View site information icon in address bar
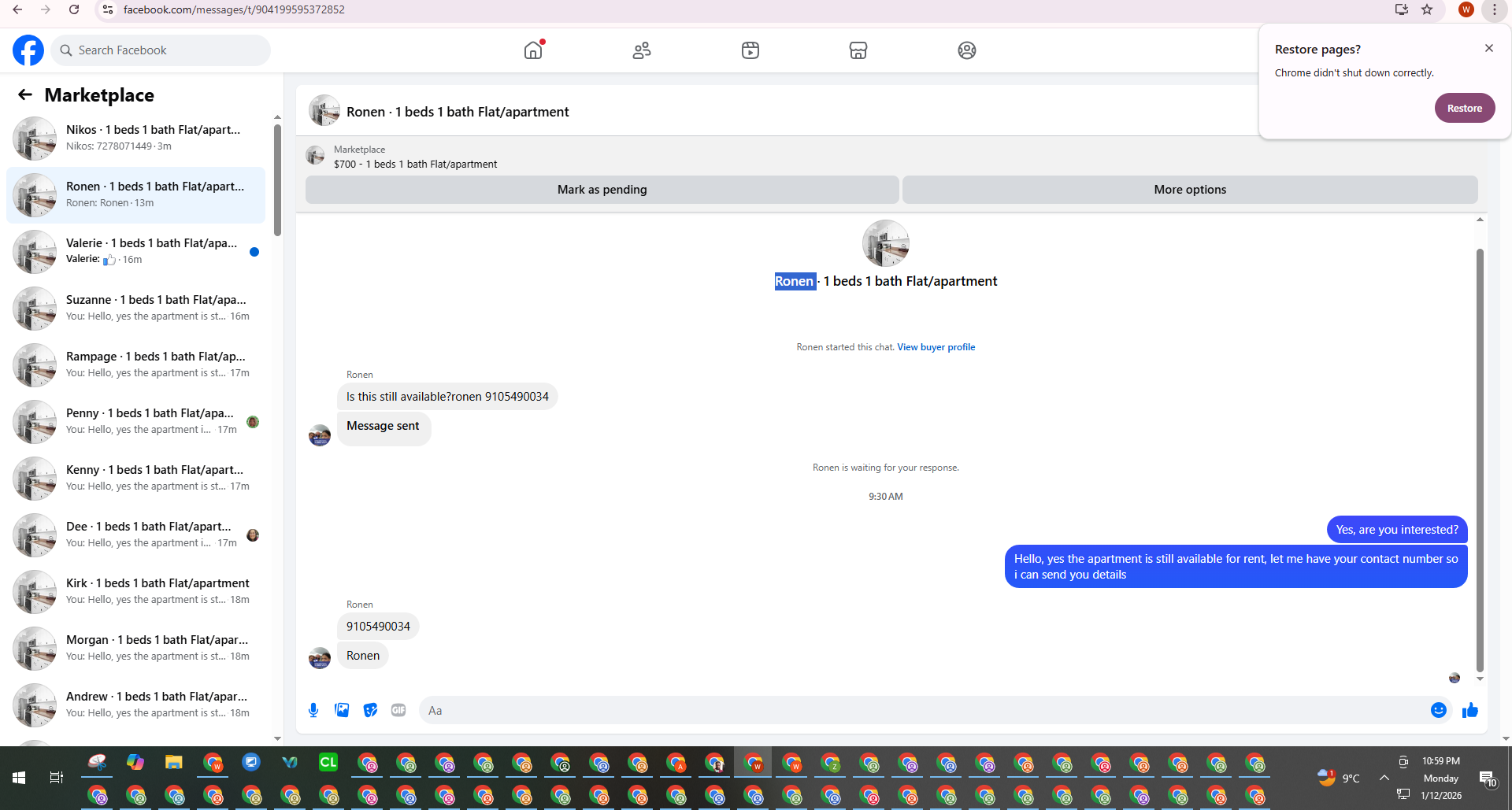Screen dimensions: 1512x810 coord(108,9)
